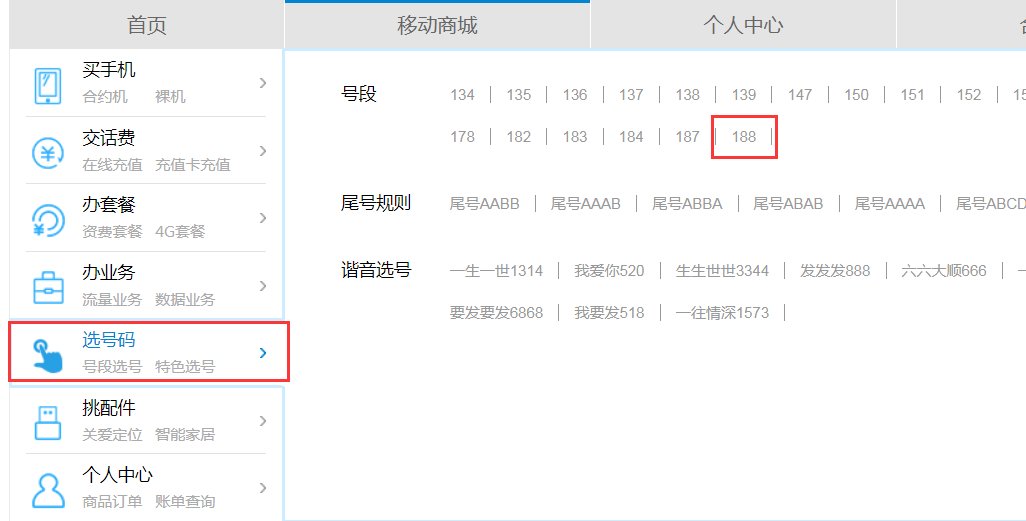Open the 智能家居 link
This screenshot has width=1026, height=521.
[185, 435]
